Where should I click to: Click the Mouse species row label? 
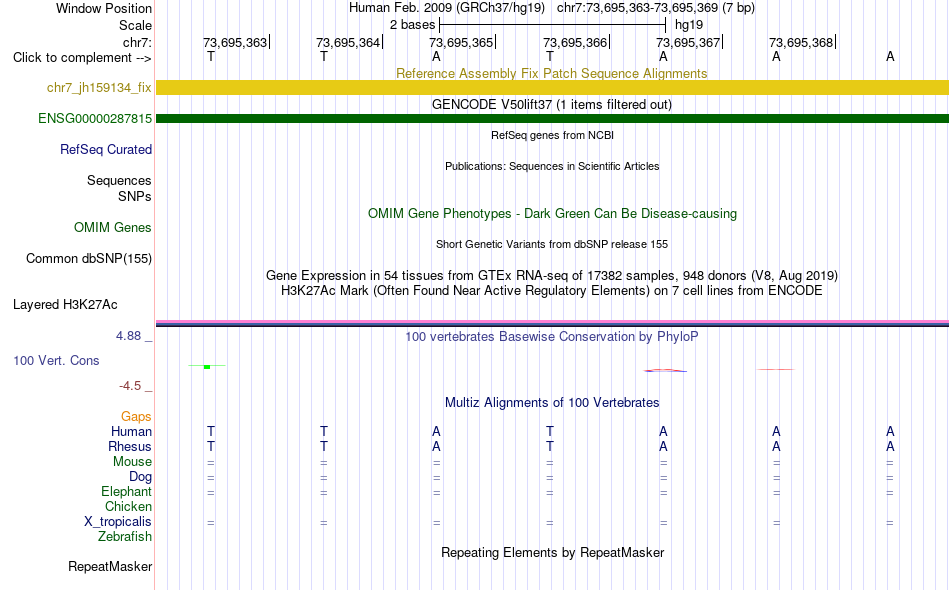[132, 462]
